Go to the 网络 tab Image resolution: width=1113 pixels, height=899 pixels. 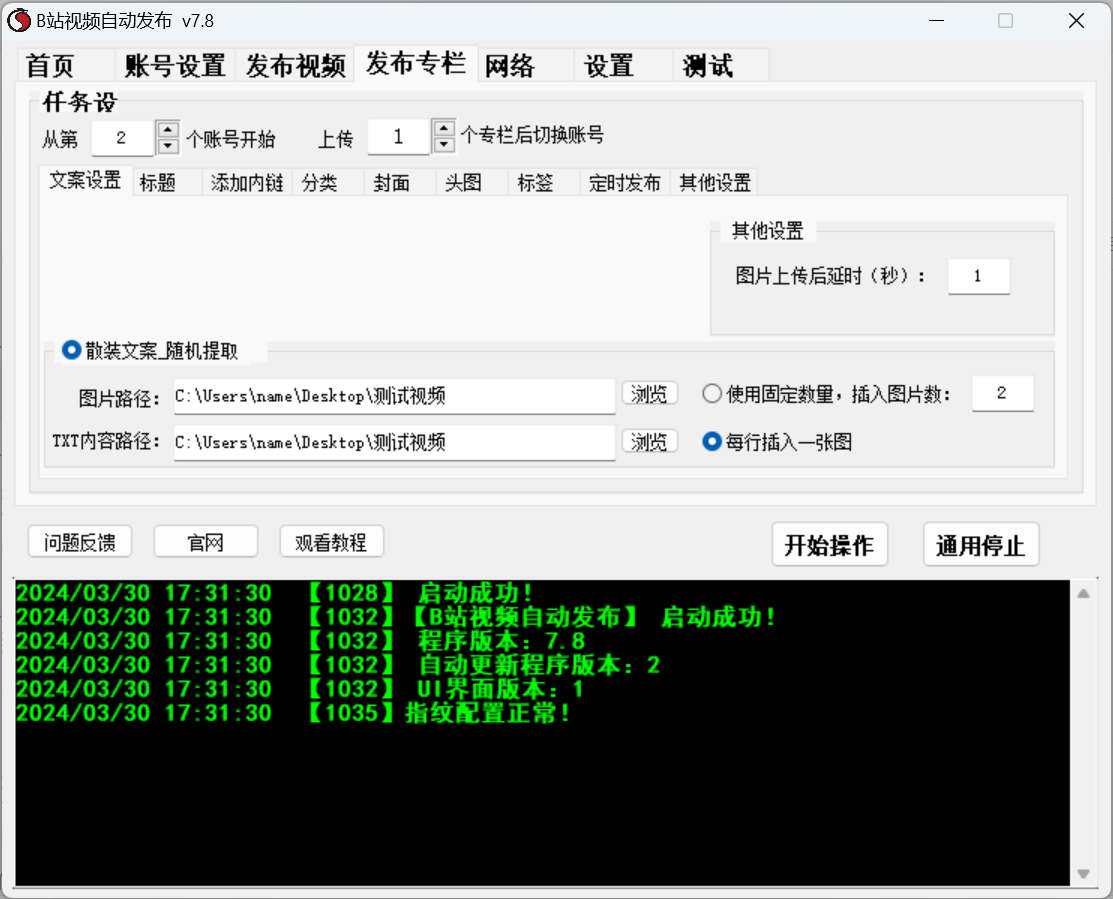[526, 66]
